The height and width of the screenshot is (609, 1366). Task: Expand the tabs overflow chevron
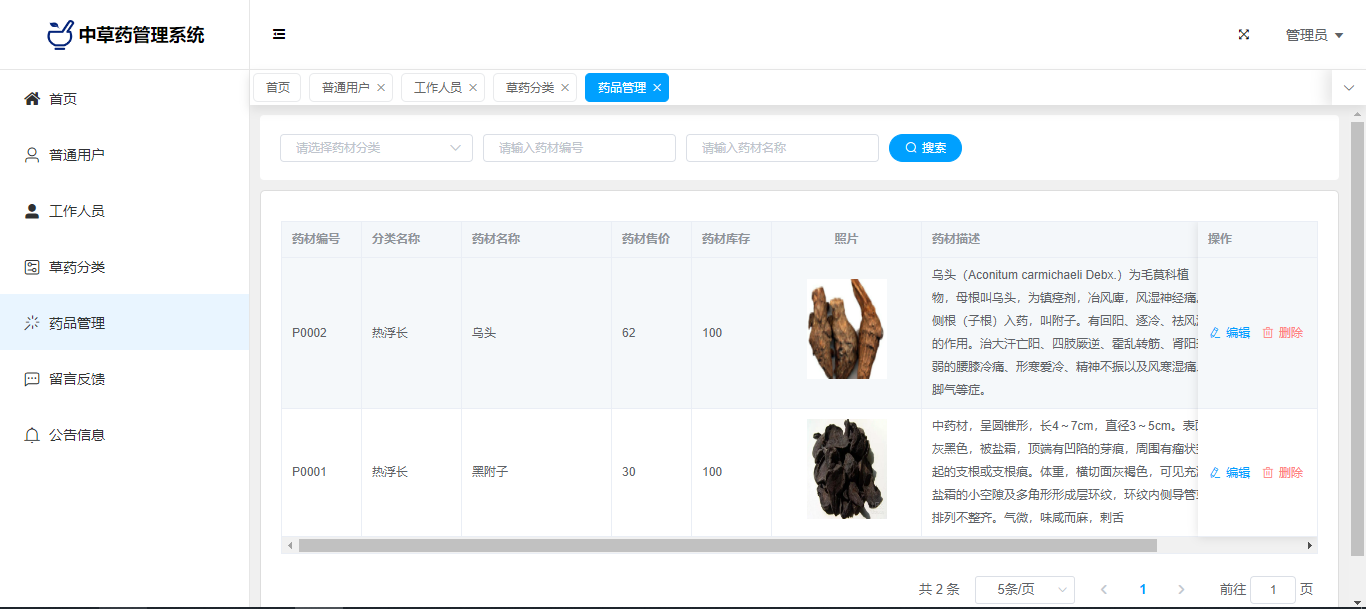(1348, 88)
